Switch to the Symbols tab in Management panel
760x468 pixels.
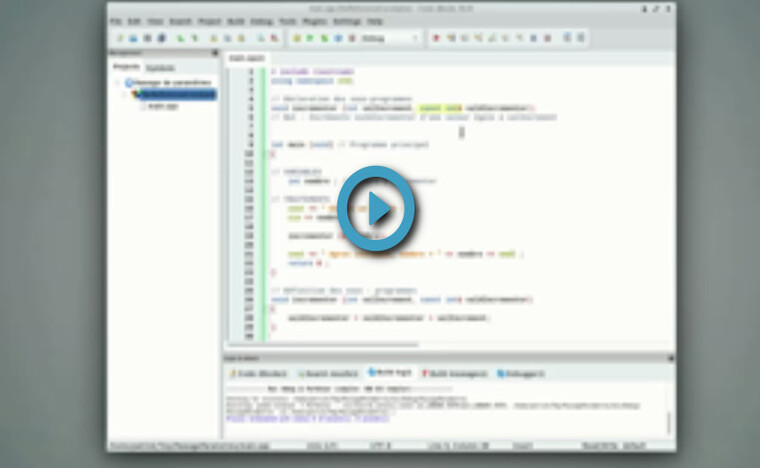pos(161,67)
